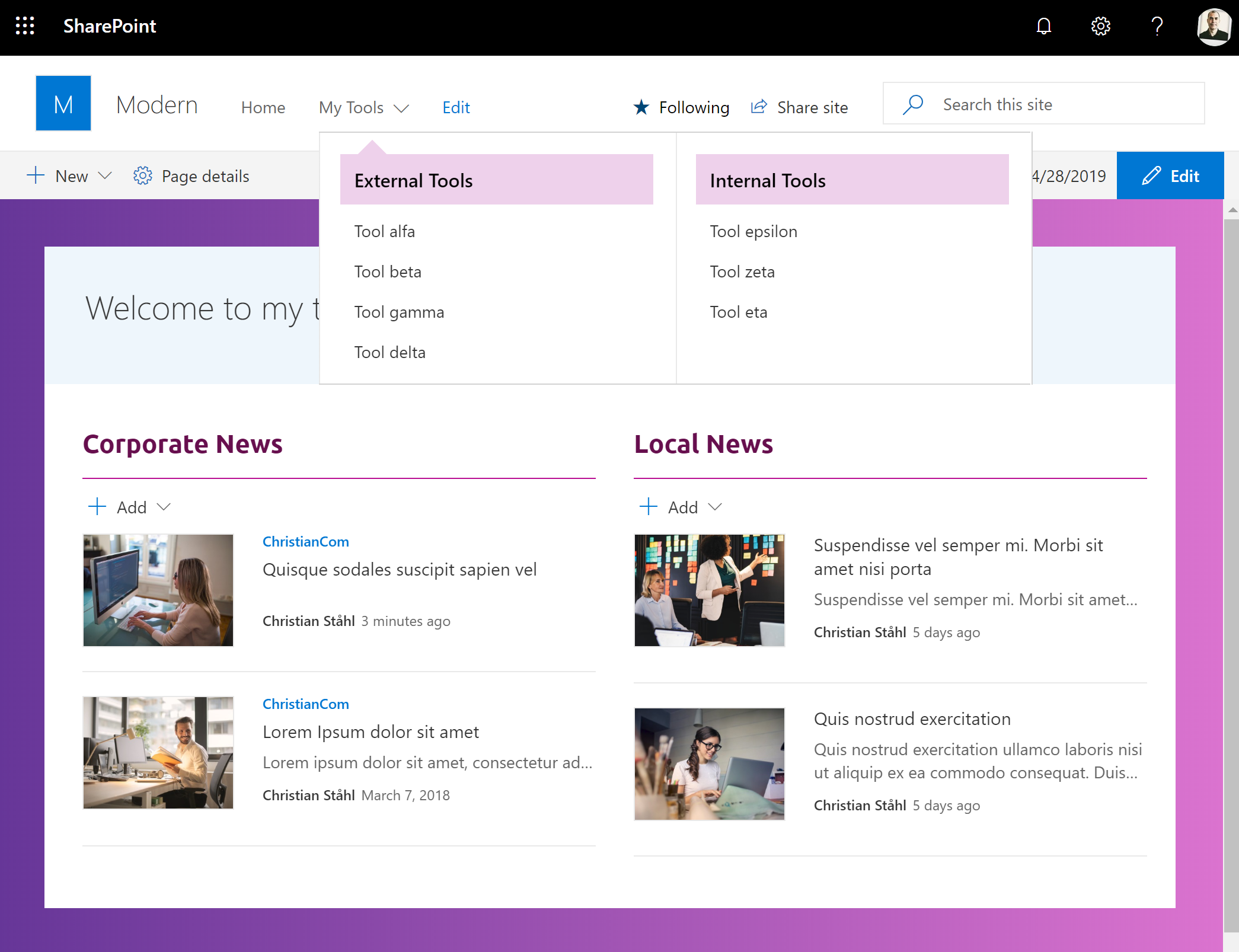Open the notifications bell
1239x952 pixels.
[1044, 26]
